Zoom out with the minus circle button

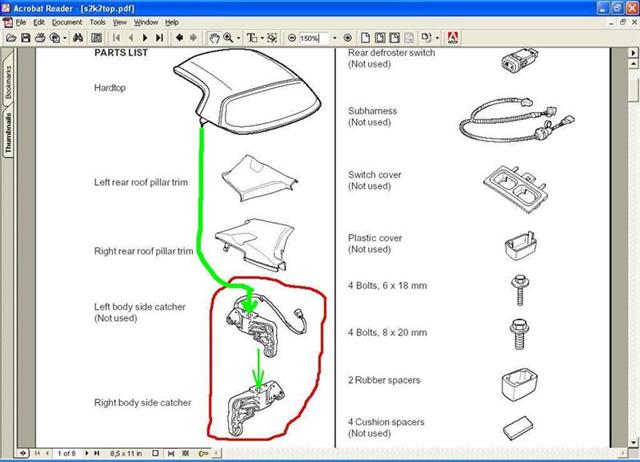pyautogui.click(x=292, y=38)
